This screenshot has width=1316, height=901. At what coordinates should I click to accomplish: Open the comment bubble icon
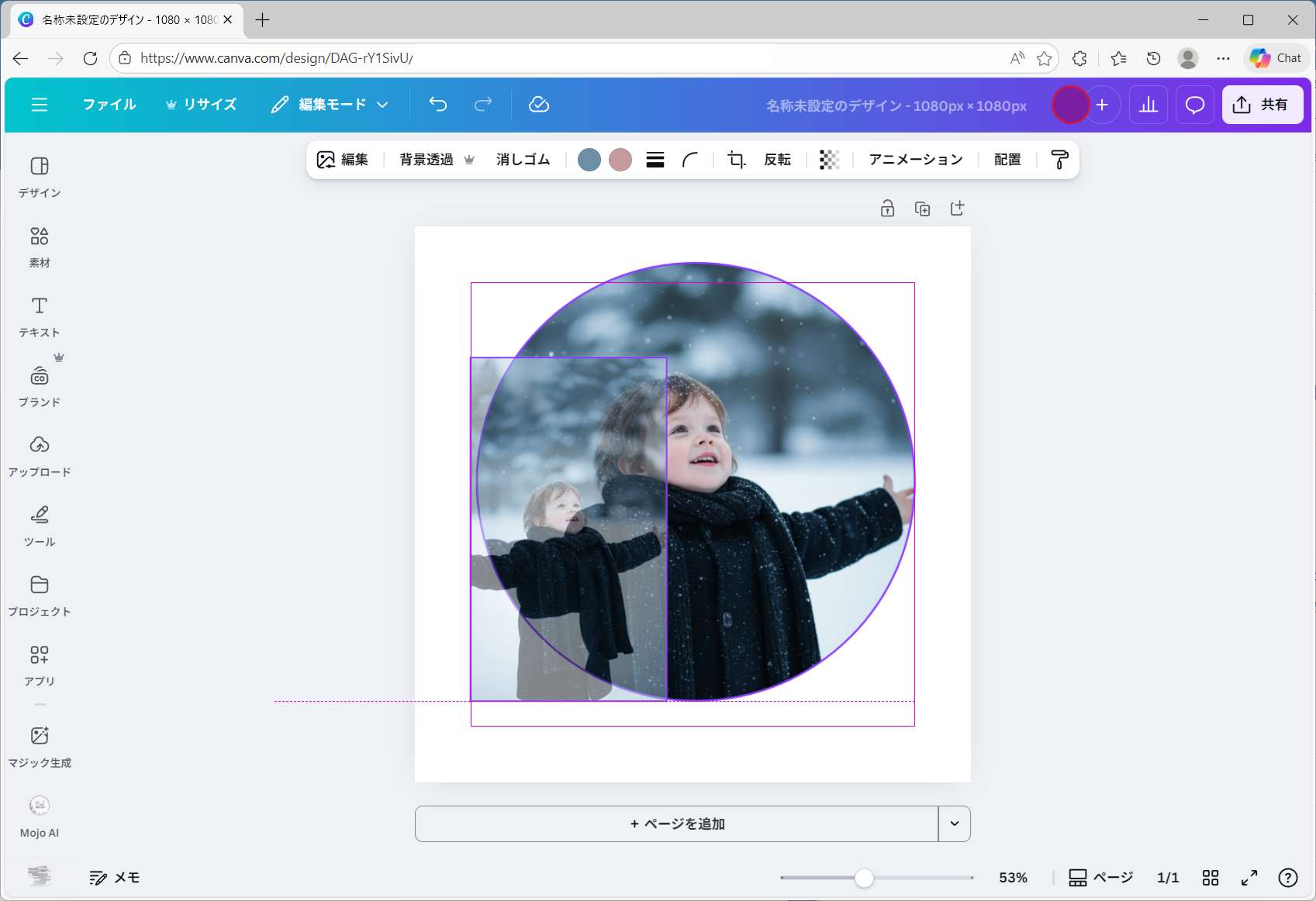coord(1194,105)
